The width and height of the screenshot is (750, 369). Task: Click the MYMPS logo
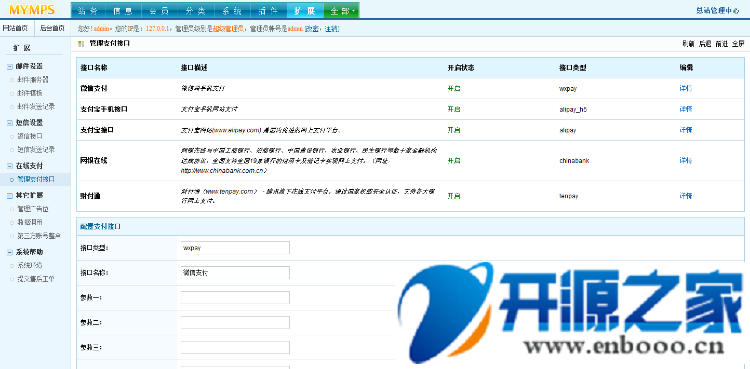pyautogui.click(x=32, y=10)
